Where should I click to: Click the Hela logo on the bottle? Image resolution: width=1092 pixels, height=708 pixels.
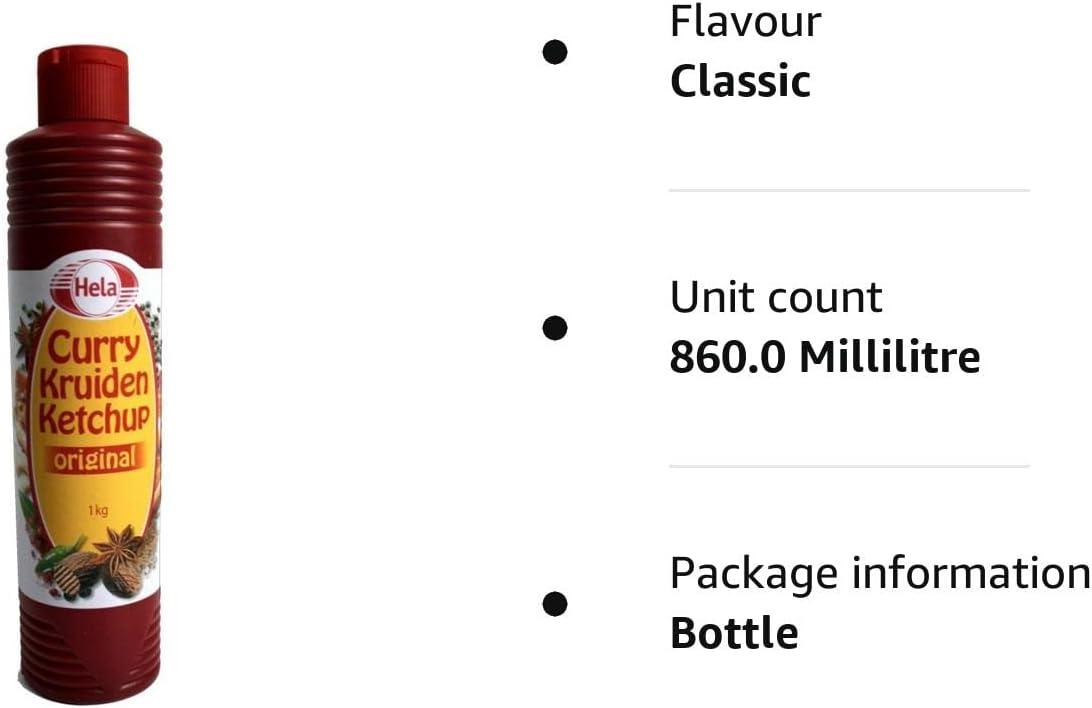pos(93,290)
